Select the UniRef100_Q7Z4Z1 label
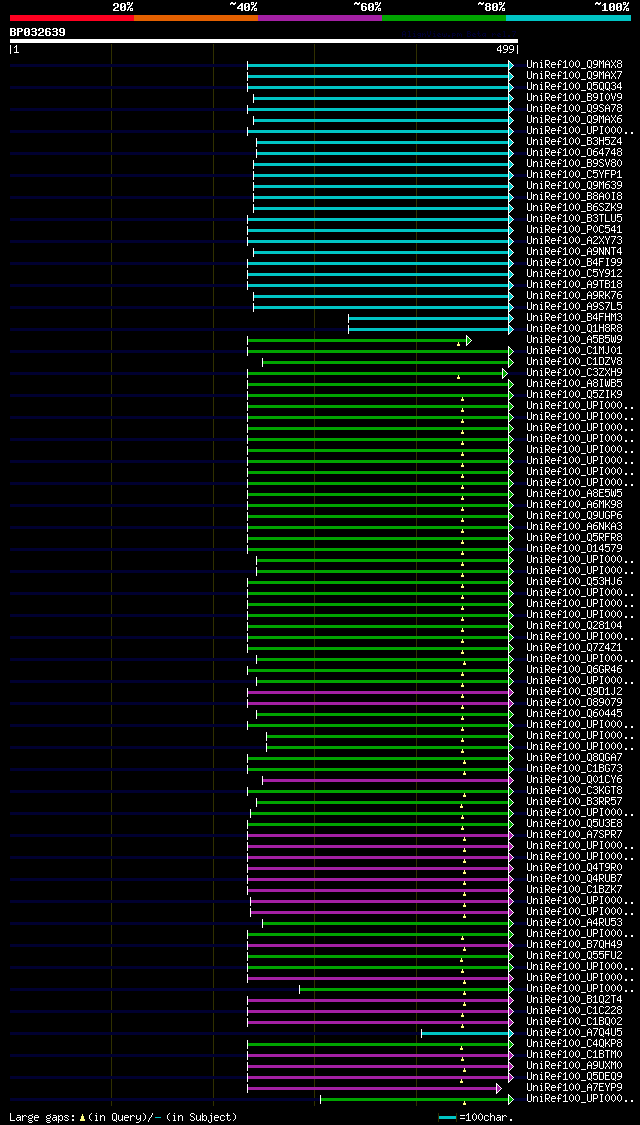The width and height of the screenshot is (640, 1125). click(574, 648)
